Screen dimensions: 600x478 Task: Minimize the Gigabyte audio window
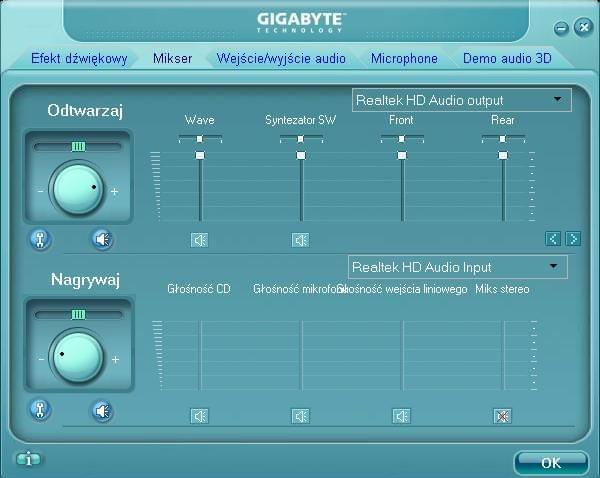coord(561,28)
